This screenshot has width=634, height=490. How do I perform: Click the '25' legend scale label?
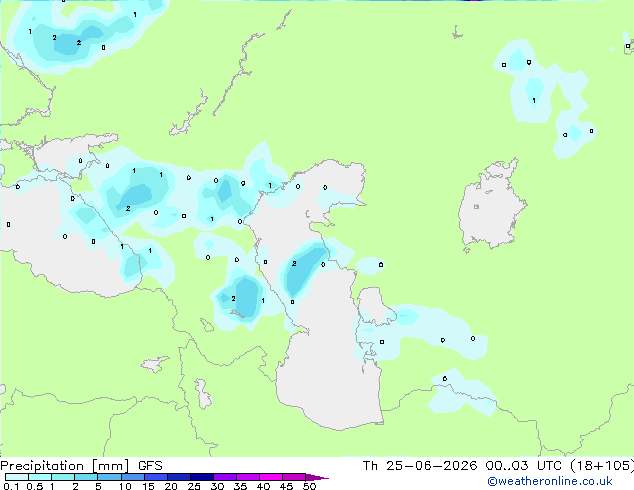[x=194, y=486]
